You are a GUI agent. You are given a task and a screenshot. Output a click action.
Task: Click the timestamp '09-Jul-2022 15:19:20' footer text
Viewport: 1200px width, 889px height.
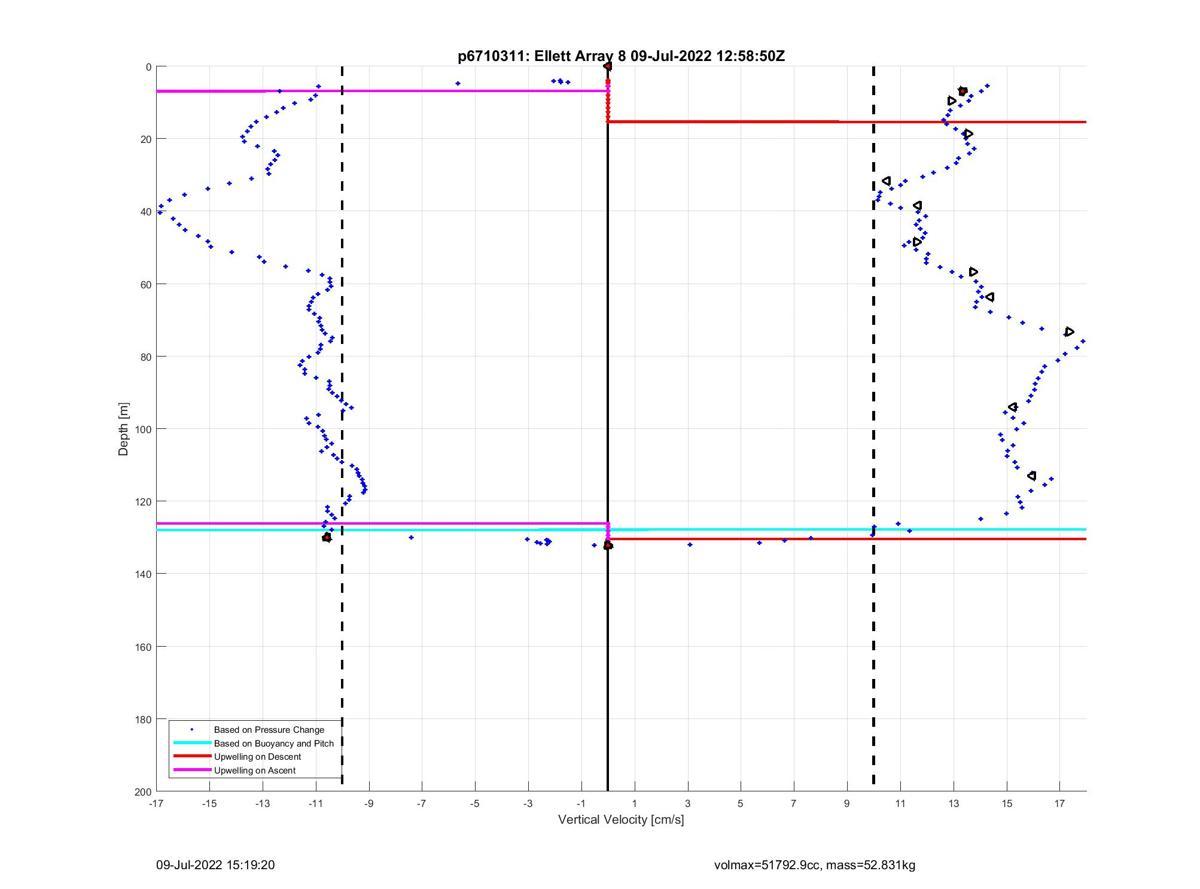[215, 865]
